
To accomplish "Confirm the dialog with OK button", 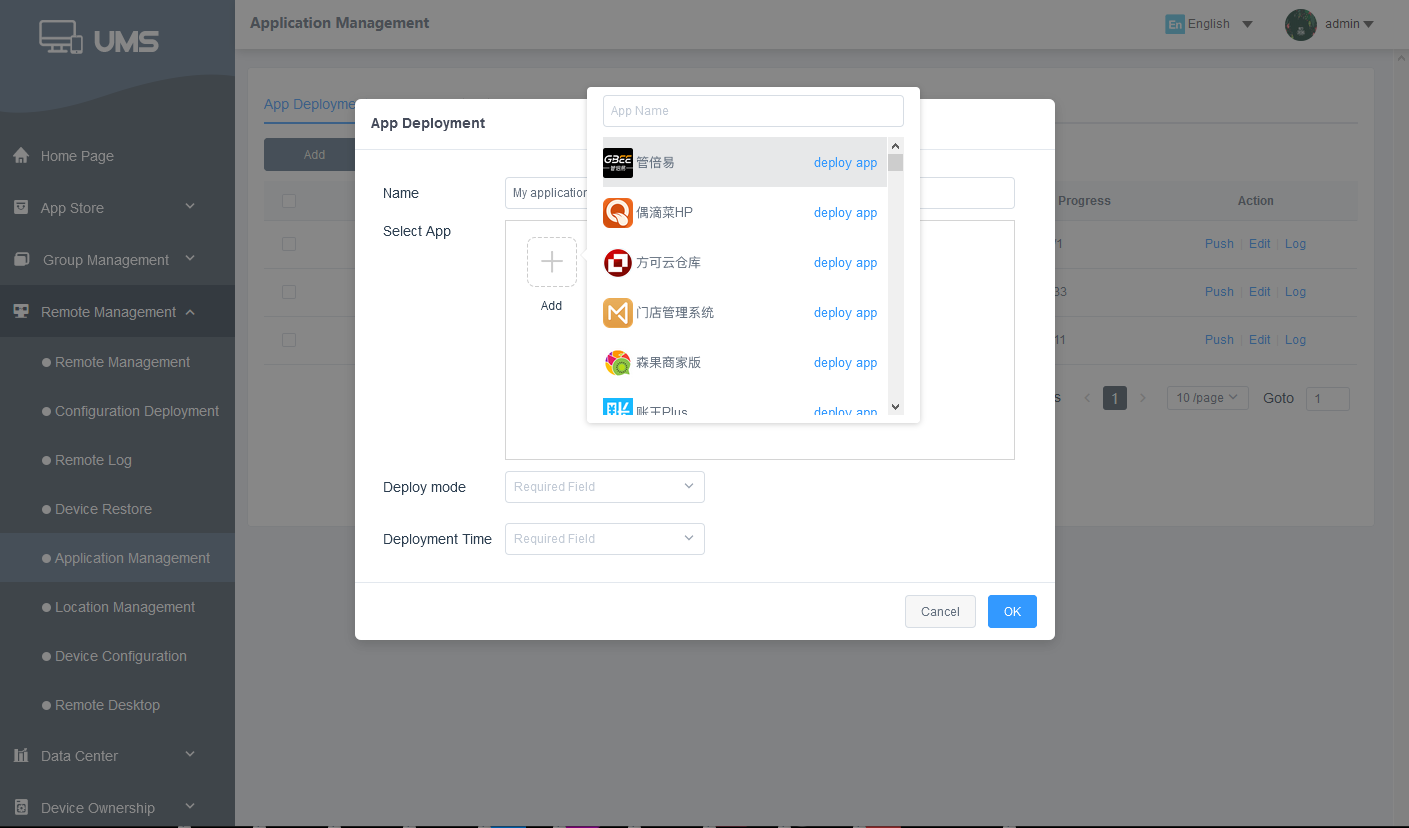I will 1012,611.
